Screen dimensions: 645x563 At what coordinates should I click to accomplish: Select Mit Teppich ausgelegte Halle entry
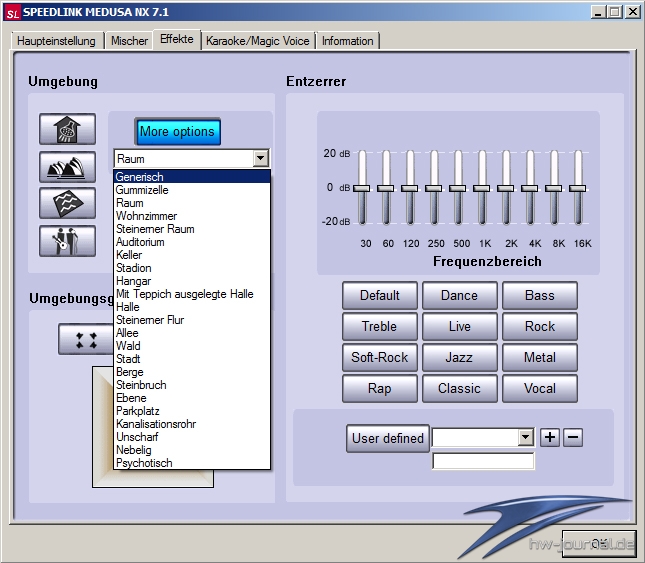(192, 294)
